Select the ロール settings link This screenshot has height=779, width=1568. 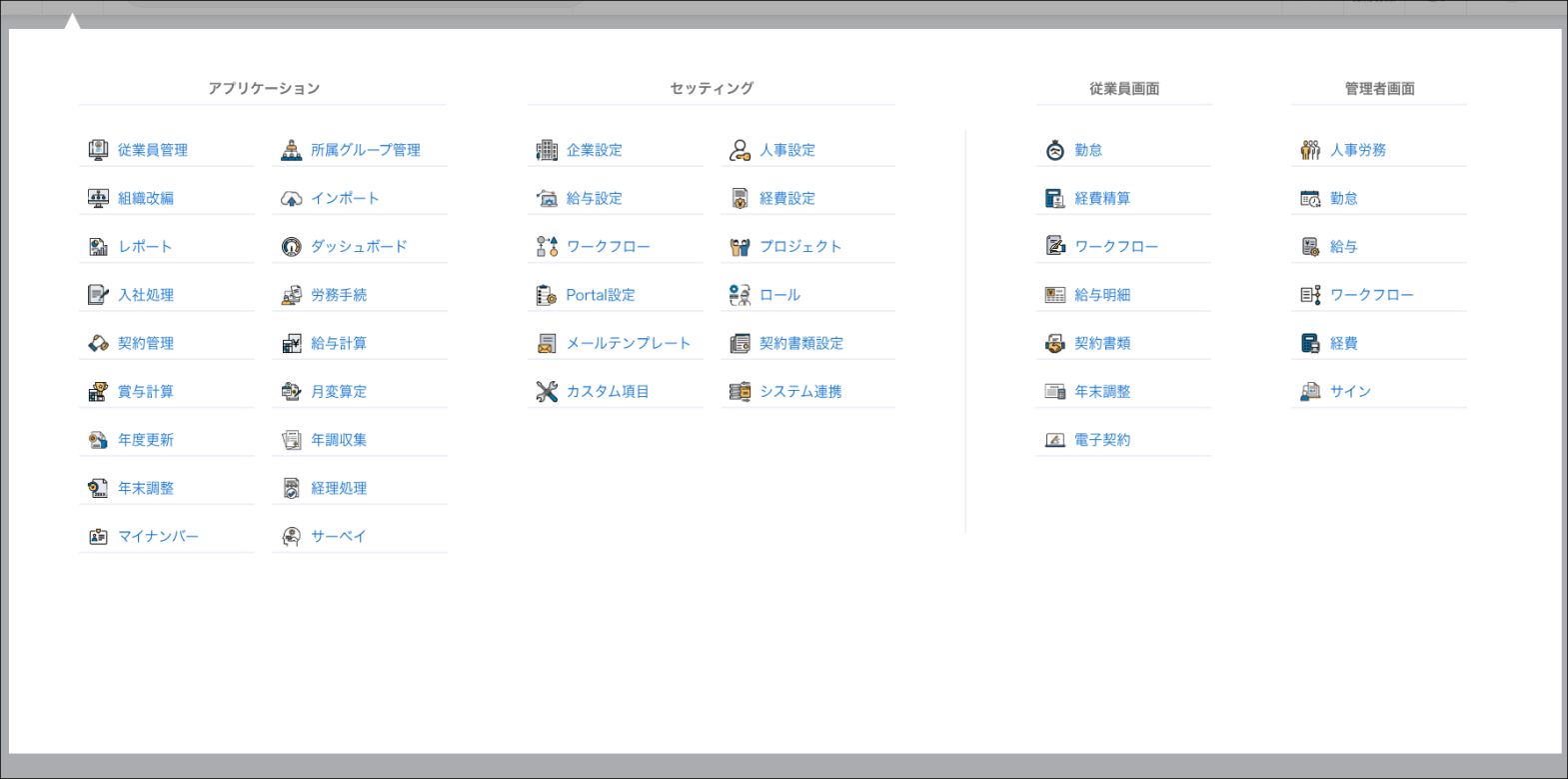pyautogui.click(x=780, y=295)
